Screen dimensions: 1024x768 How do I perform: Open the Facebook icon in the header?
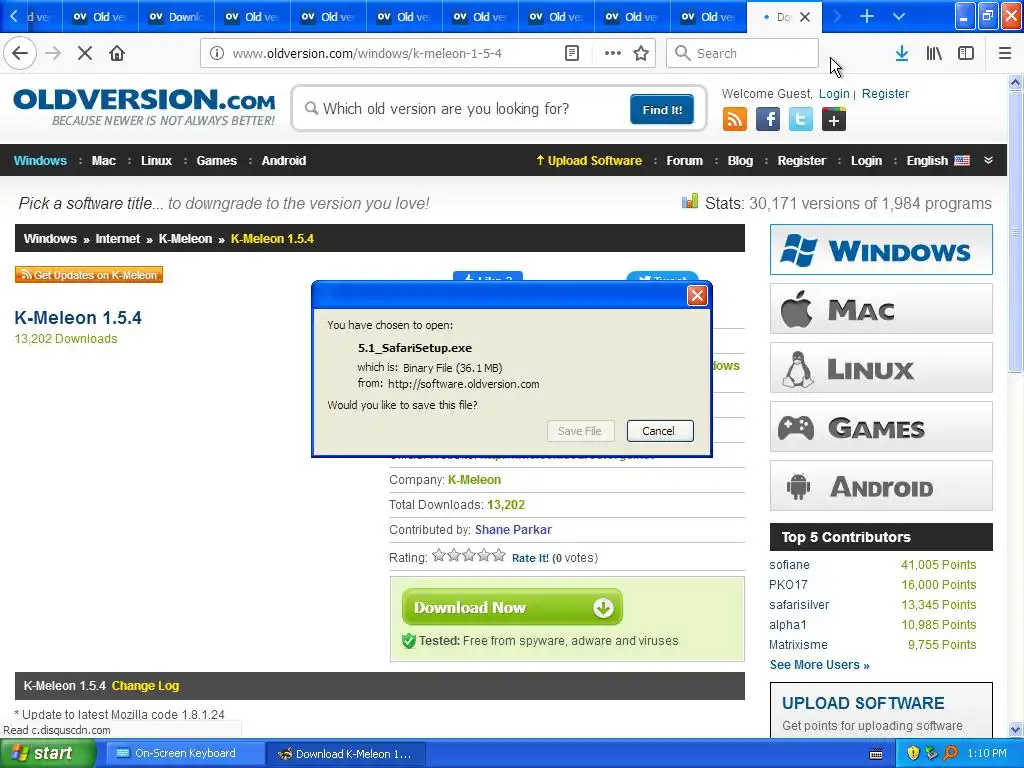[768, 120]
